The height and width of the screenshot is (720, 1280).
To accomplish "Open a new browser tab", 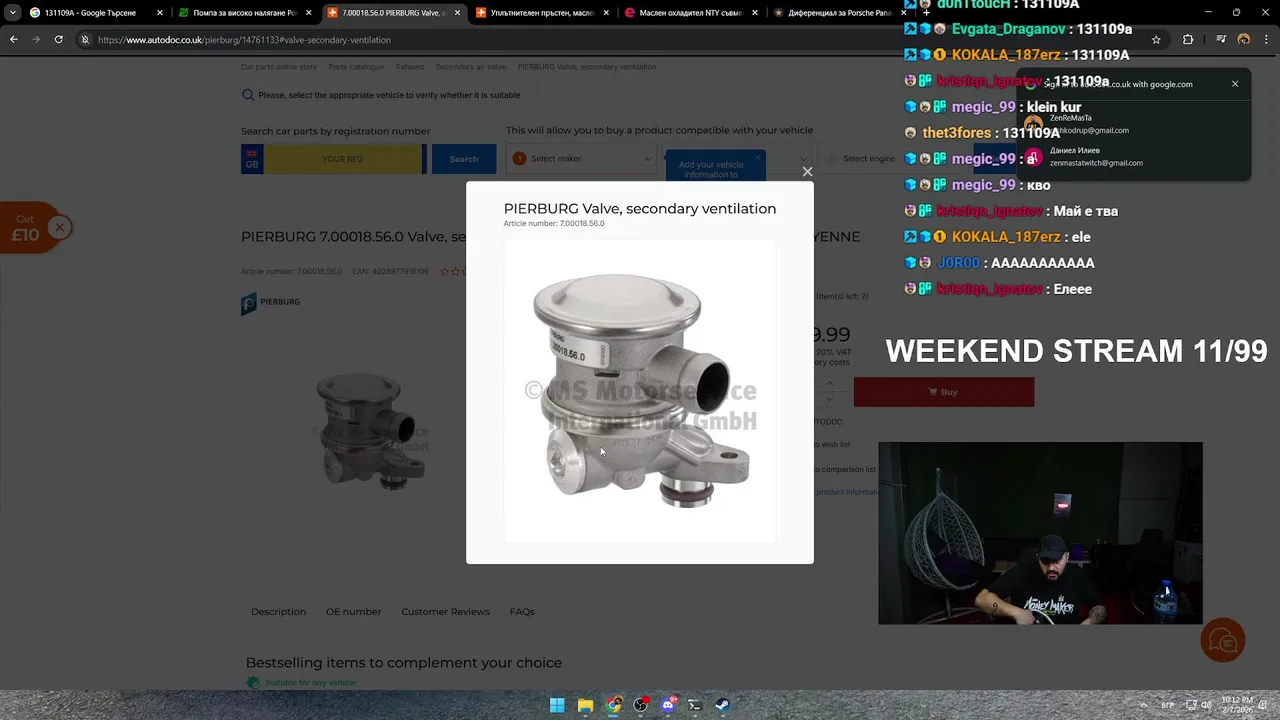I will [926, 13].
